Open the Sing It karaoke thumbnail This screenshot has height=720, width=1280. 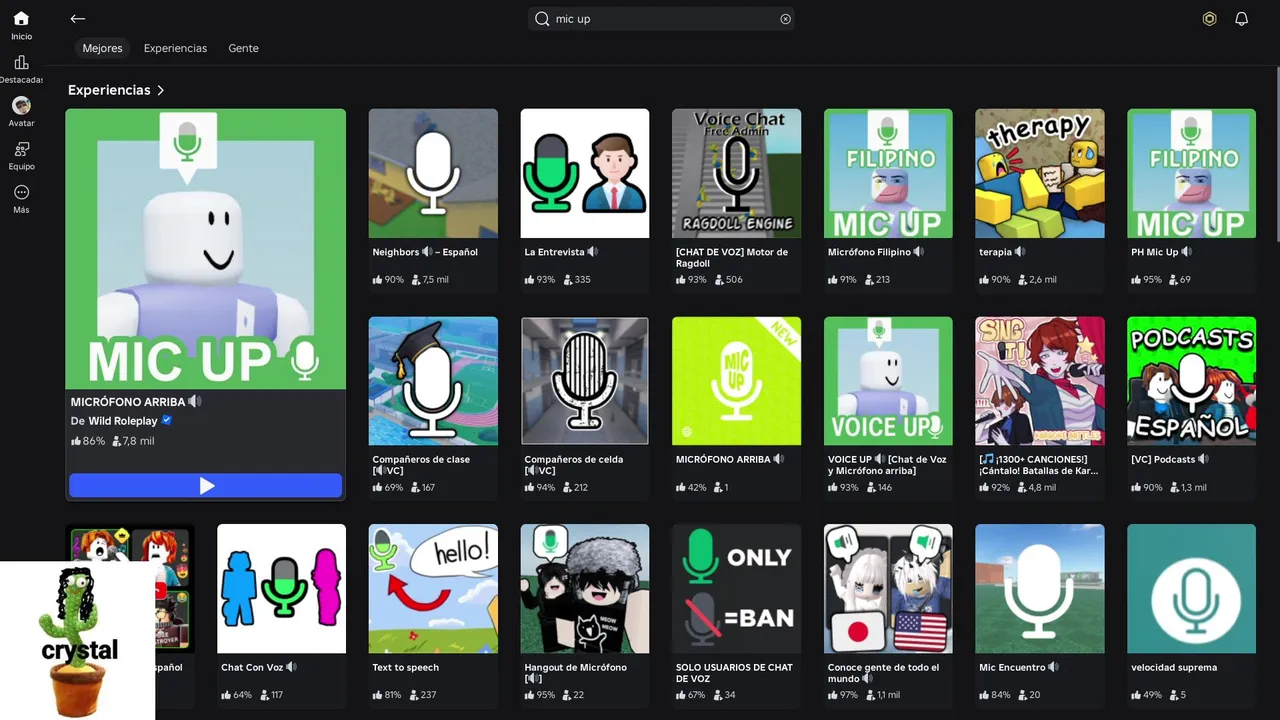pos(1040,381)
